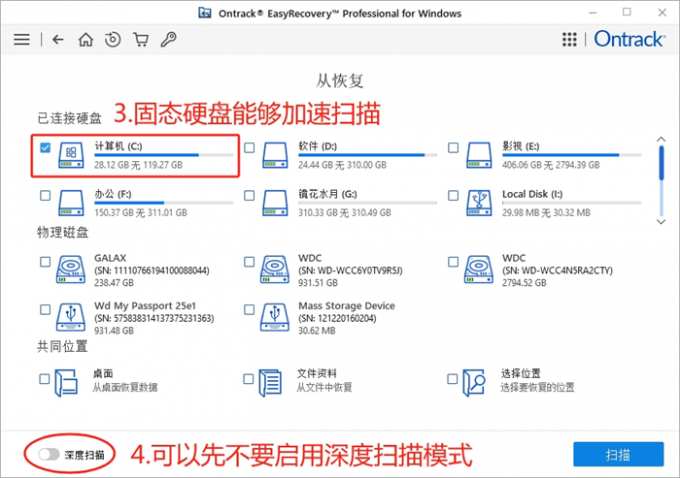This screenshot has width=680, height=478.
Task: Click the drive list scrollbar thumb
Action: coord(661,163)
